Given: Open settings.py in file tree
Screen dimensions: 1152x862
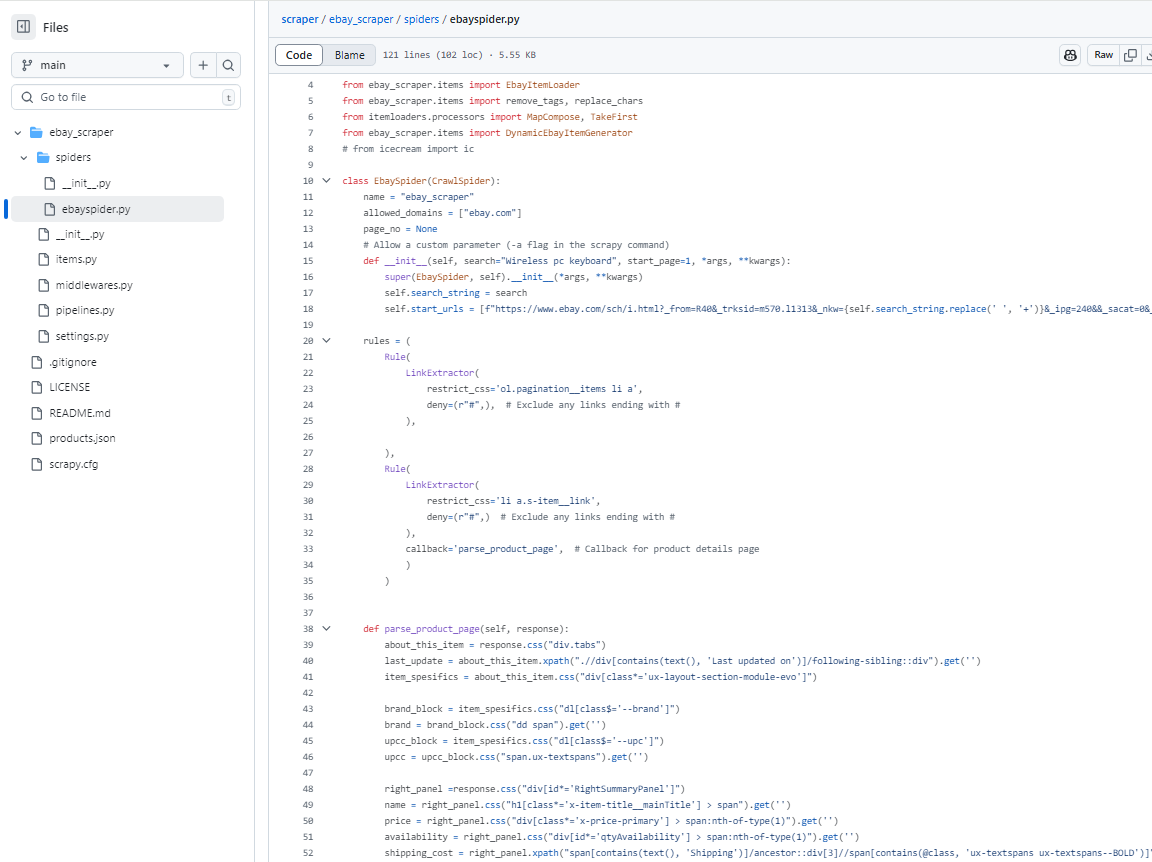Looking at the screenshot, I should pyautogui.click(x=82, y=336).
